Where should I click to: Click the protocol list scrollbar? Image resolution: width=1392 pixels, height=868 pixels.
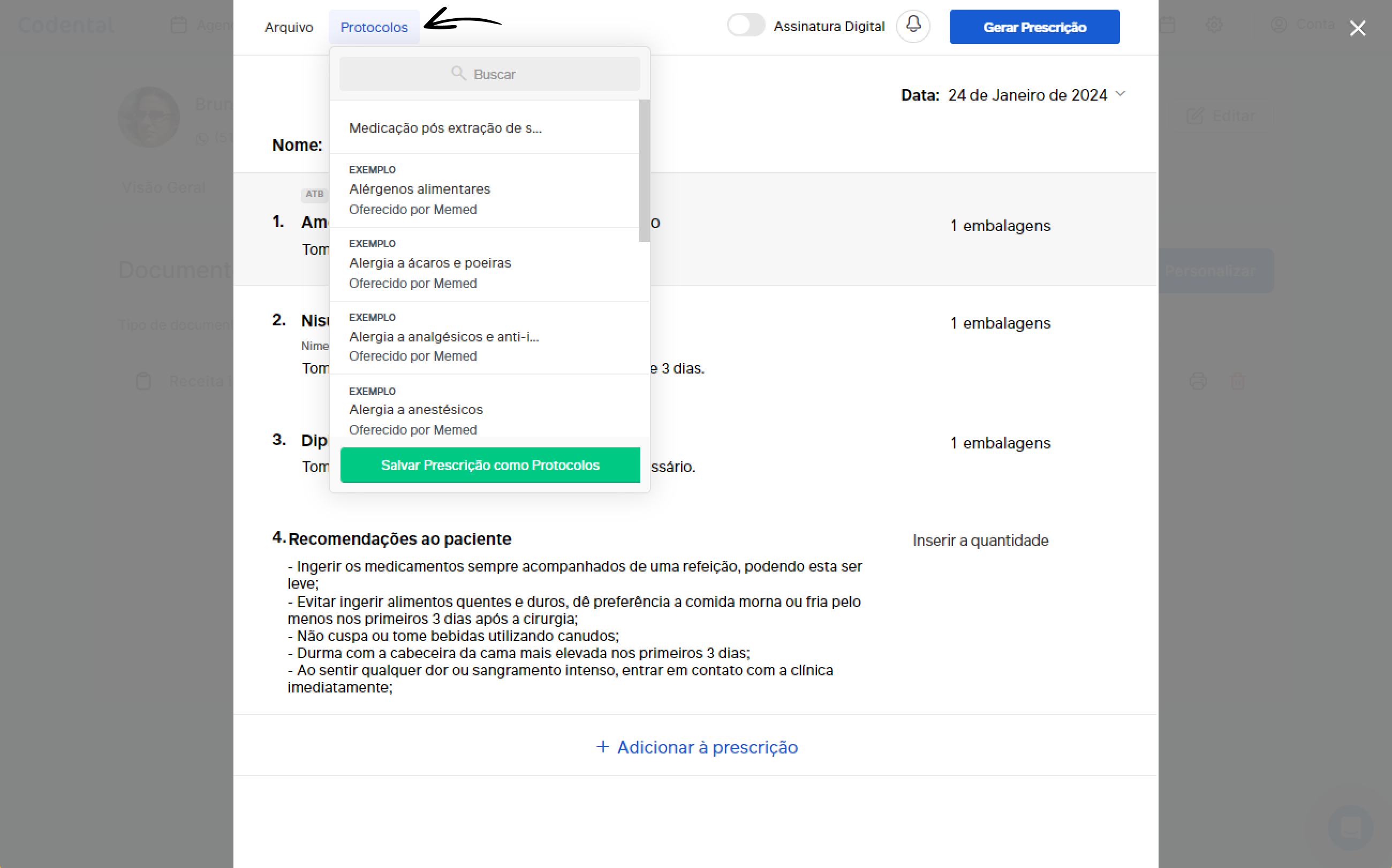click(x=644, y=171)
